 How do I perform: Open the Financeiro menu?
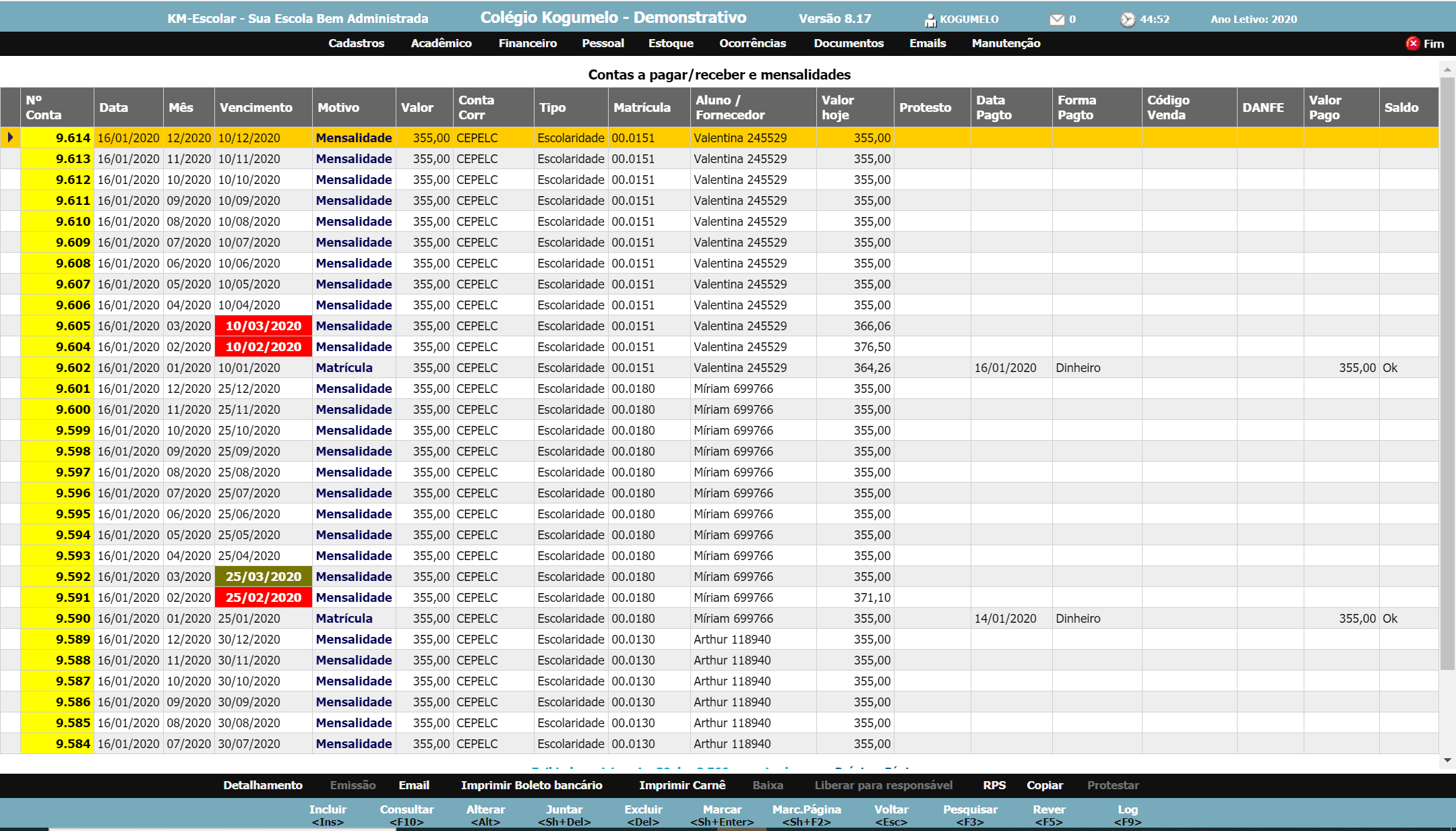click(527, 43)
